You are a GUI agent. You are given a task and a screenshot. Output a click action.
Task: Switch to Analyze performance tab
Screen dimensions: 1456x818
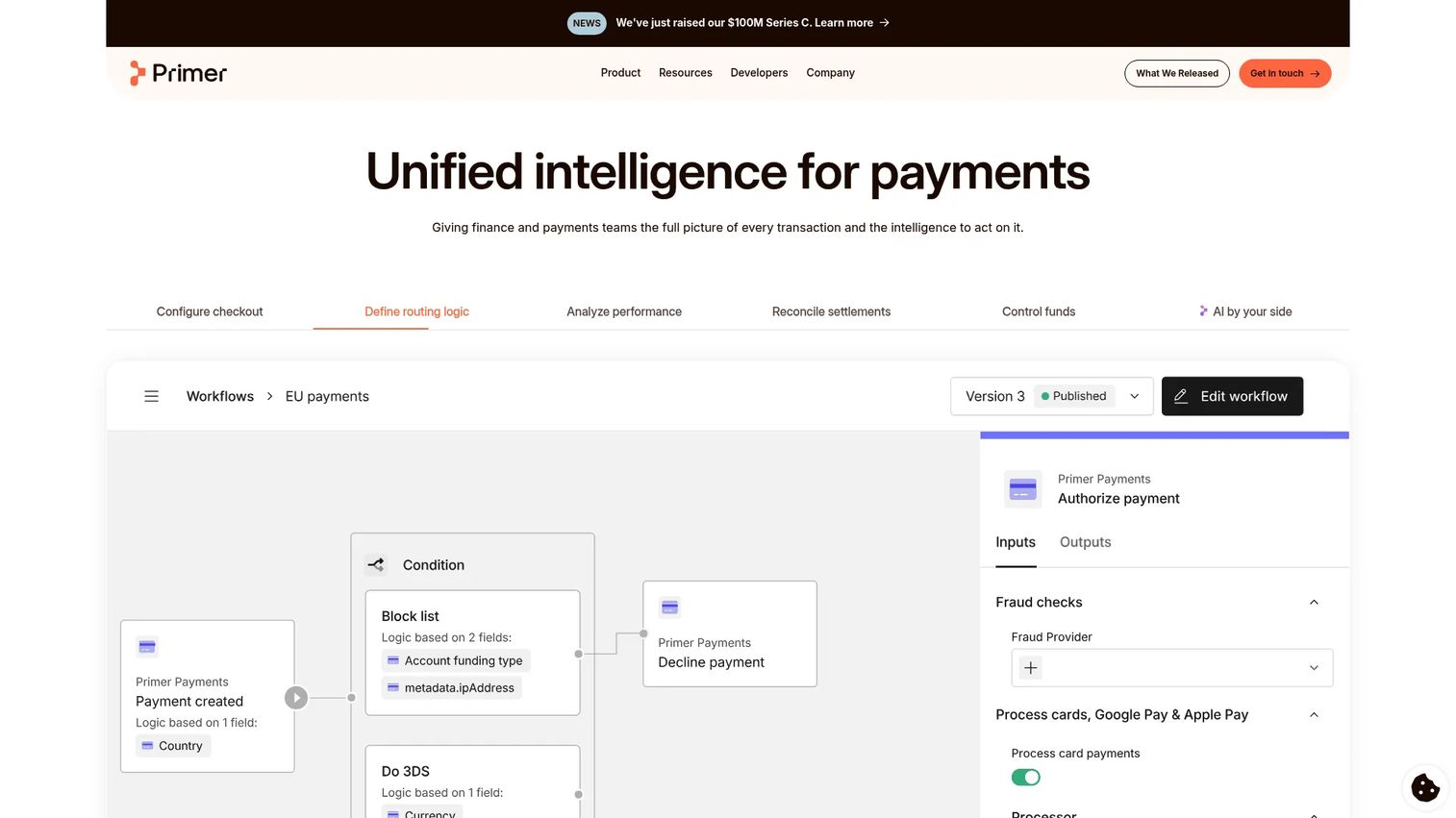click(x=624, y=311)
